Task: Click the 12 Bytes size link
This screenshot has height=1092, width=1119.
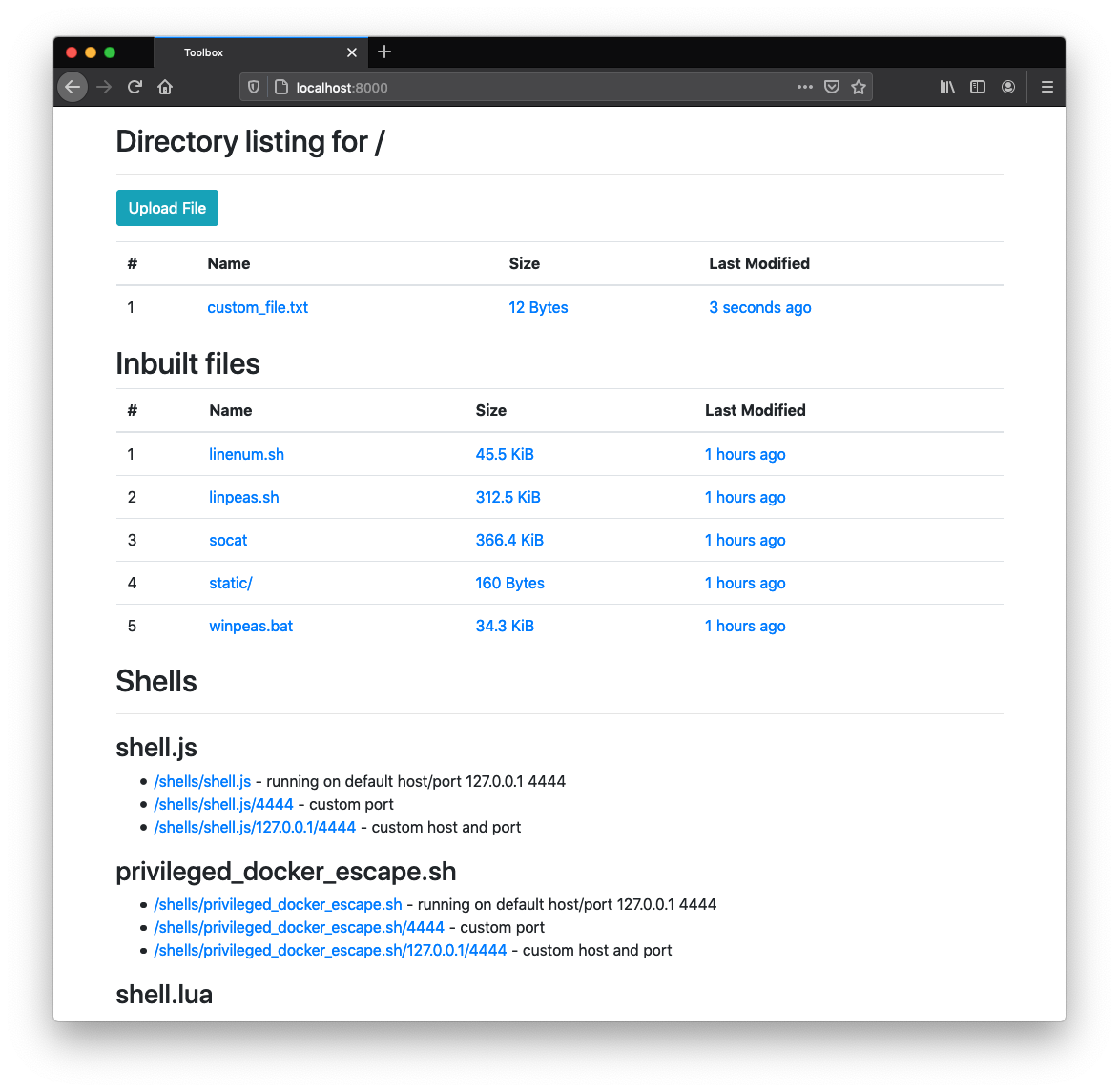Action: point(538,307)
